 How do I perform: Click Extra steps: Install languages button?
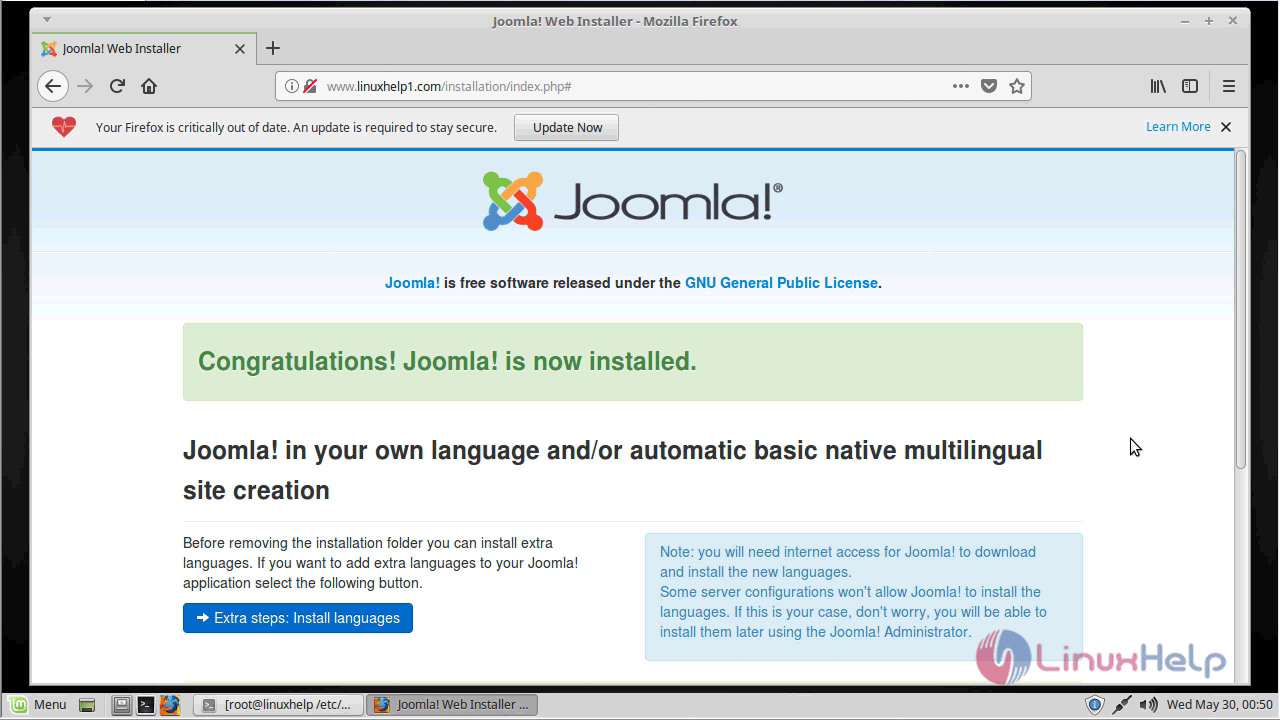[298, 618]
